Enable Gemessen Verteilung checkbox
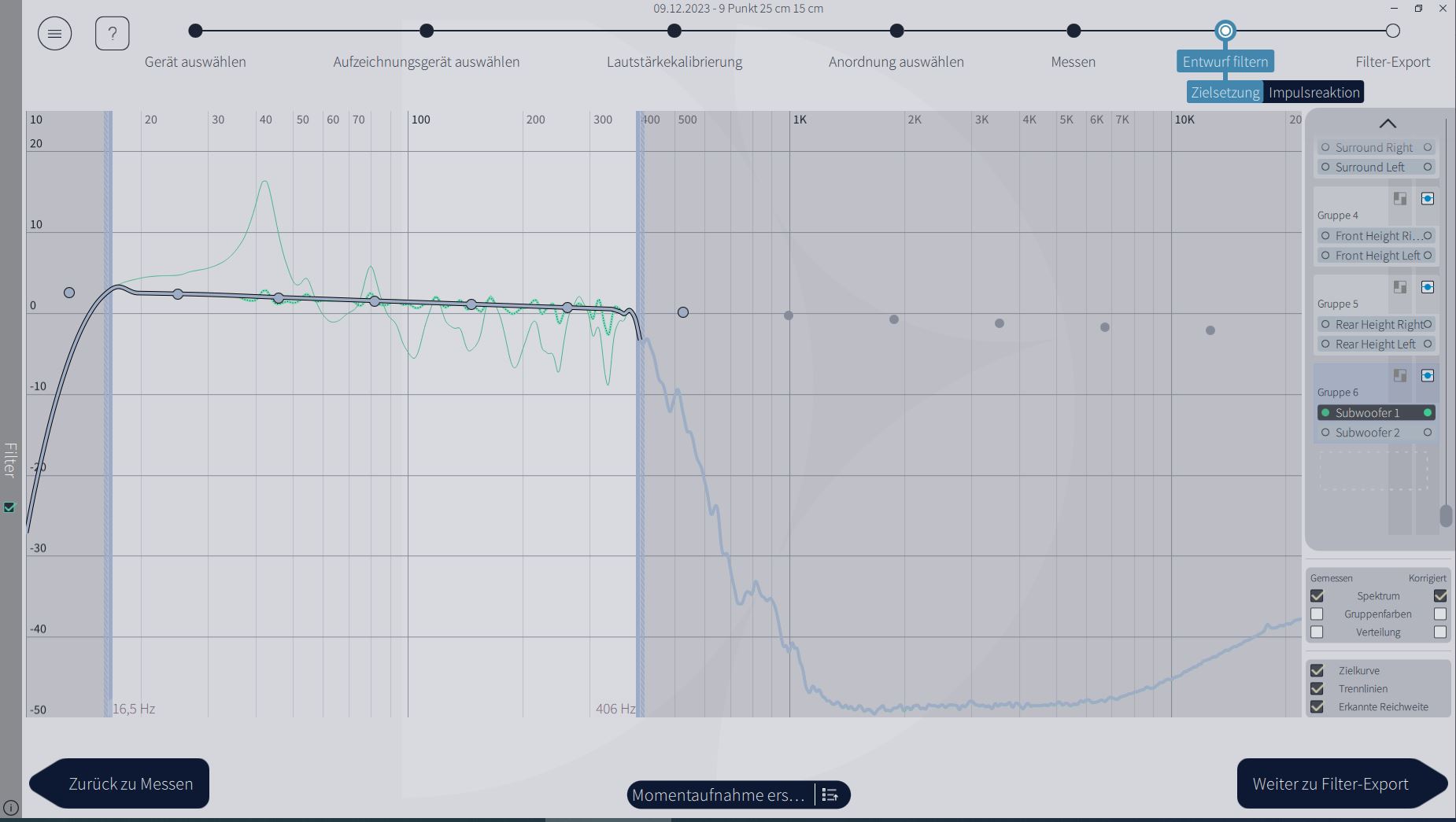This screenshot has height=822, width=1456. pyautogui.click(x=1317, y=632)
